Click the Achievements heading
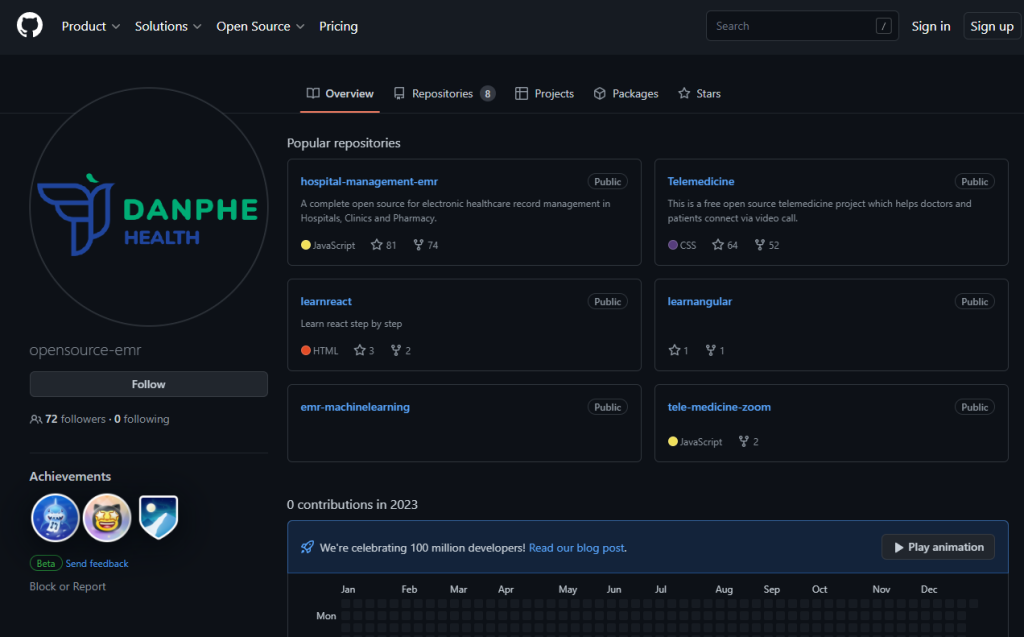 (x=70, y=476)
